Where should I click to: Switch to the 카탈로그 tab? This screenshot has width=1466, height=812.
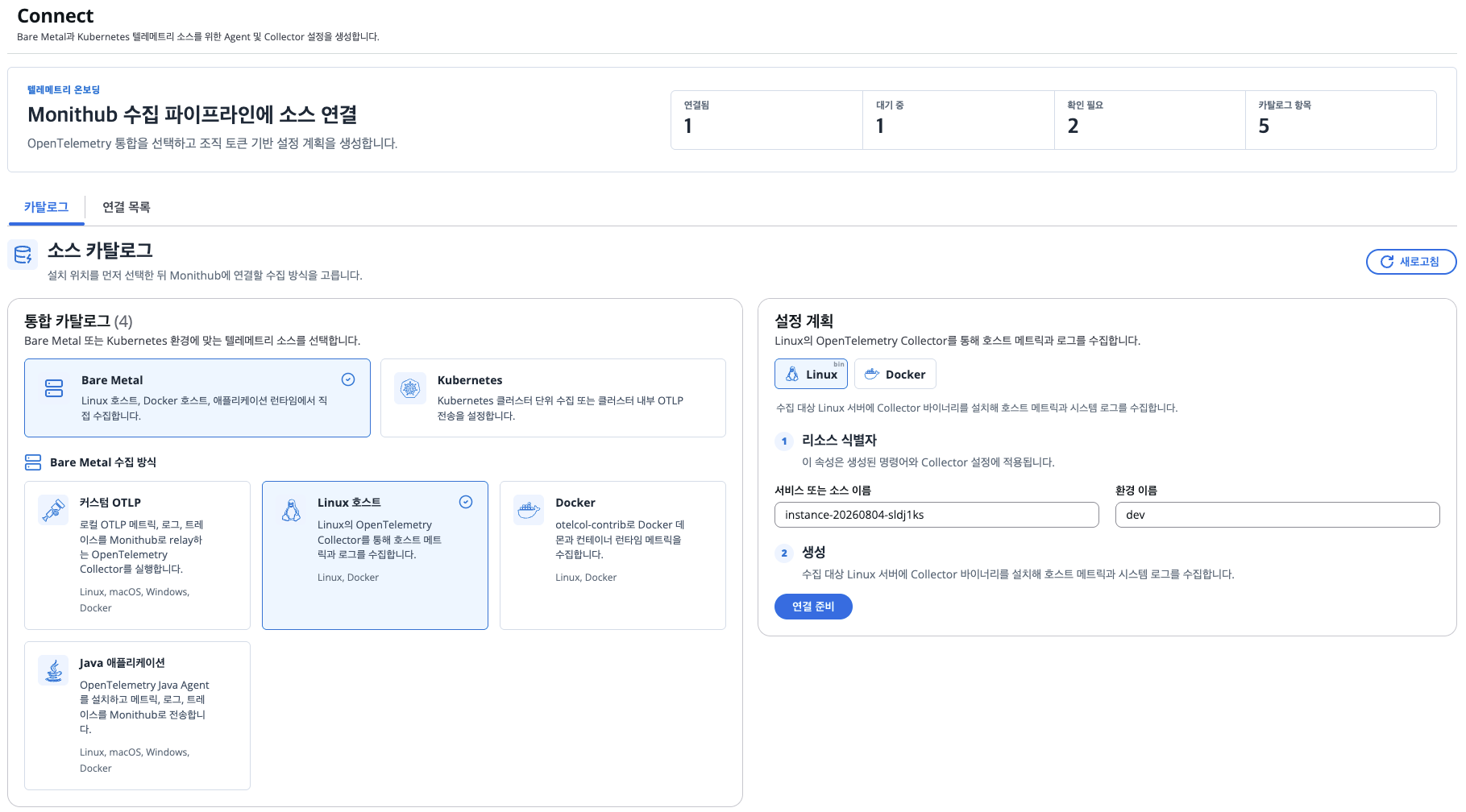[x=46, y=207]
